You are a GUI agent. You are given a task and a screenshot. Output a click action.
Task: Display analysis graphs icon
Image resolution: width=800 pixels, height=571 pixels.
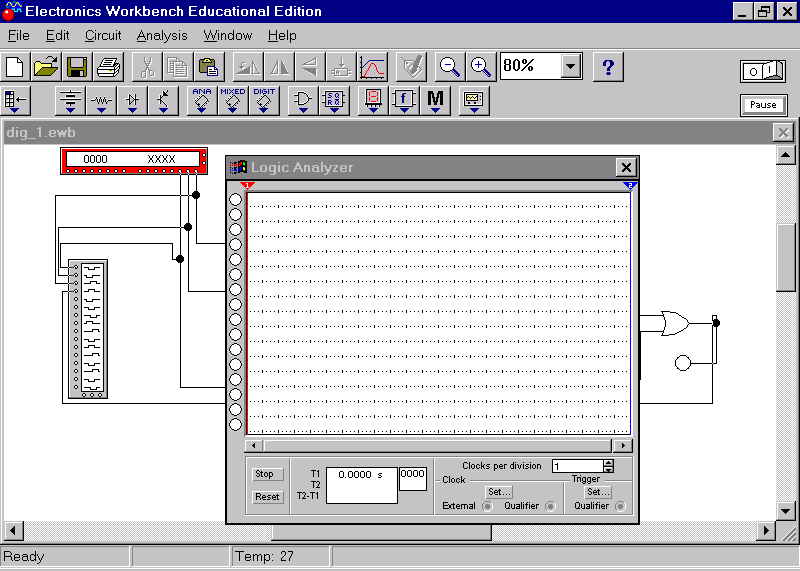[x=372, y=67]
